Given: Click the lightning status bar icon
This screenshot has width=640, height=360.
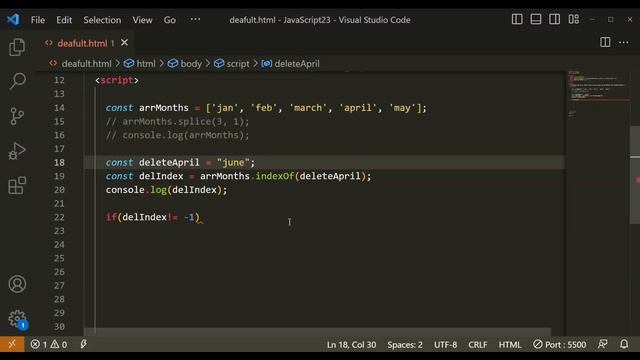Looking at the screenshot, I should [84, 344].
